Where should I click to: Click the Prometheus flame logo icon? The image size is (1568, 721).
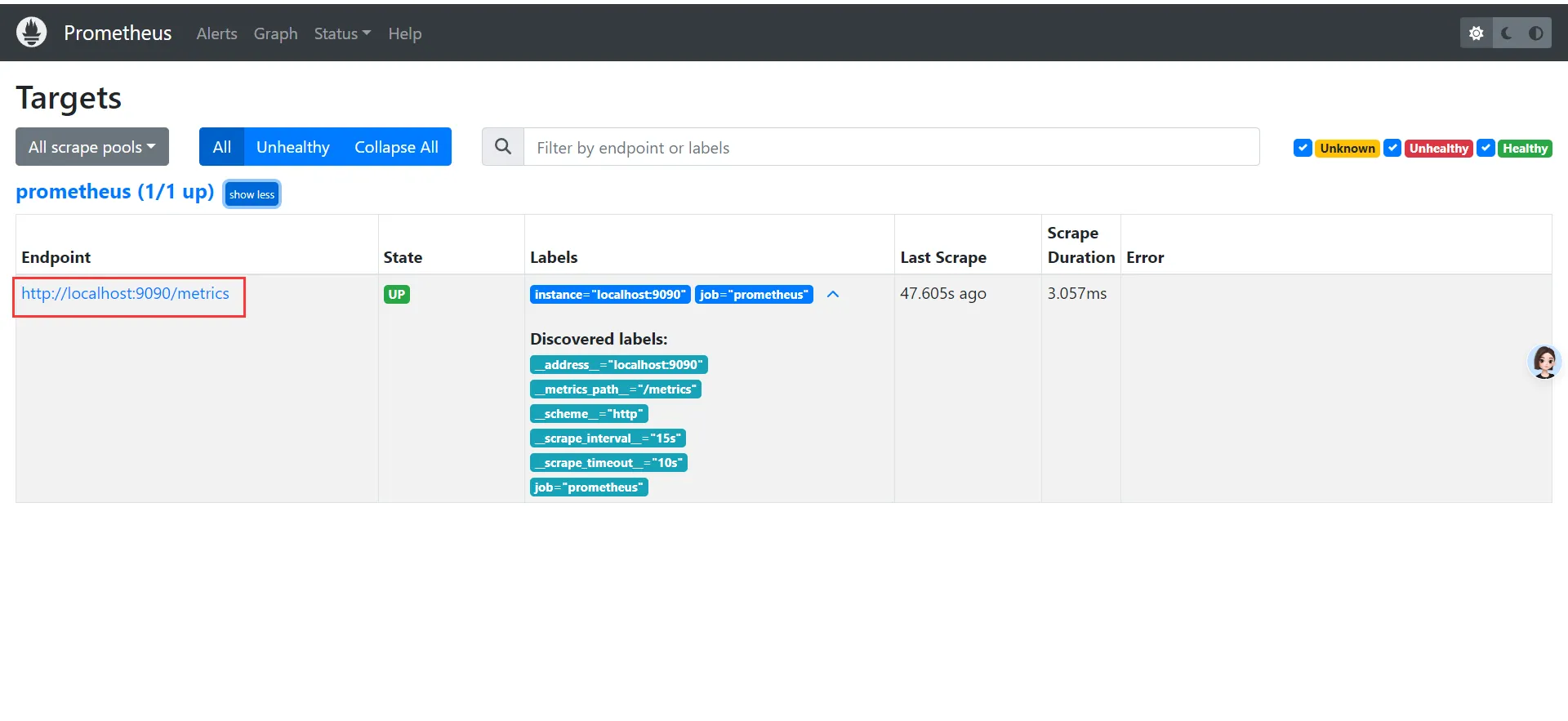[32, 33]
